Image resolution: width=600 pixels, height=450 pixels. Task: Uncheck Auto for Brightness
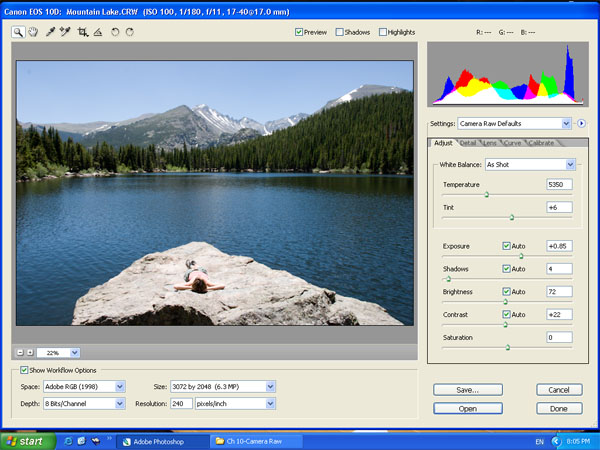pos(506,292)
